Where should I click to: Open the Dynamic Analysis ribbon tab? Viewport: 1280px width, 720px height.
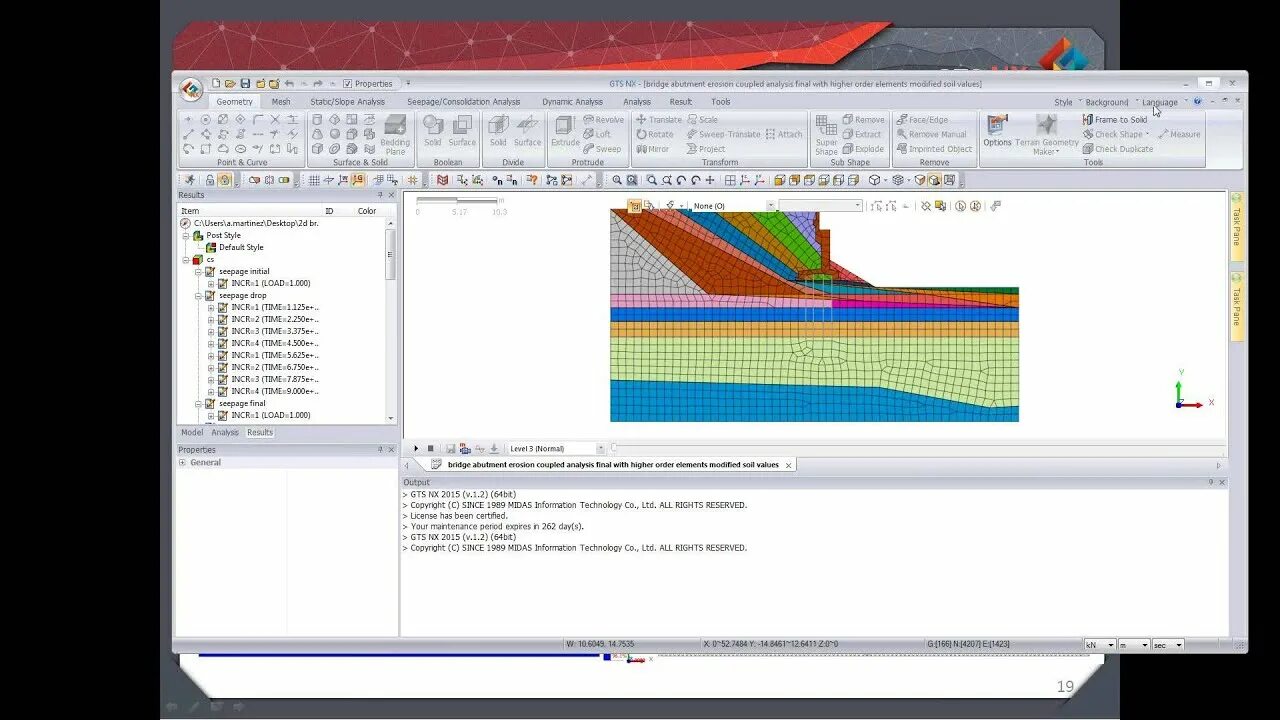[572, 102]
